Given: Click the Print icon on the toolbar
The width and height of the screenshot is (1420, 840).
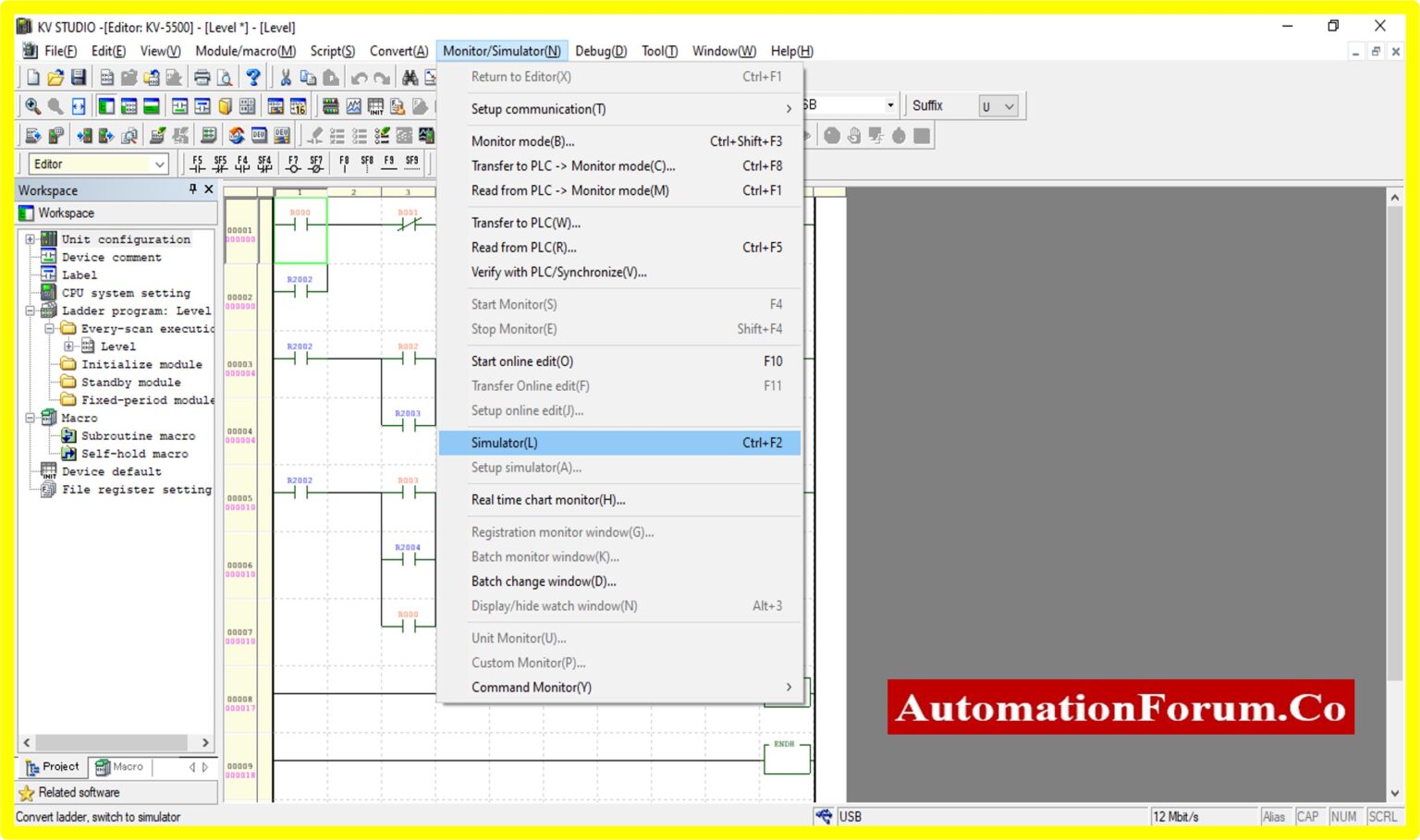Looking at the screenshot, I should pyautogui.click(x=202, y=77).
